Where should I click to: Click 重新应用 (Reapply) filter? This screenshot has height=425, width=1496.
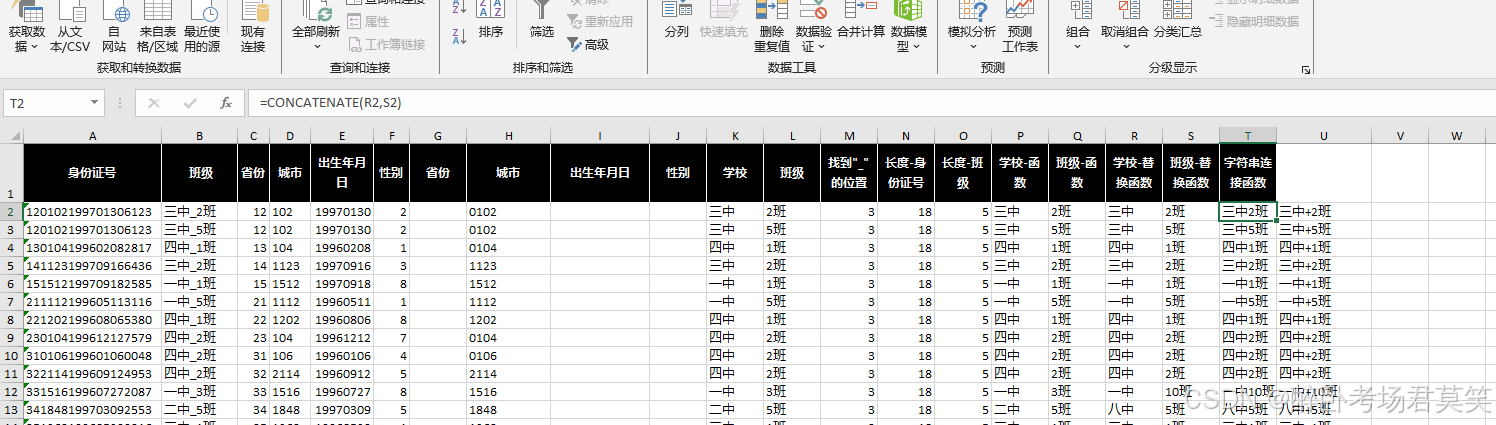[601, 22]
